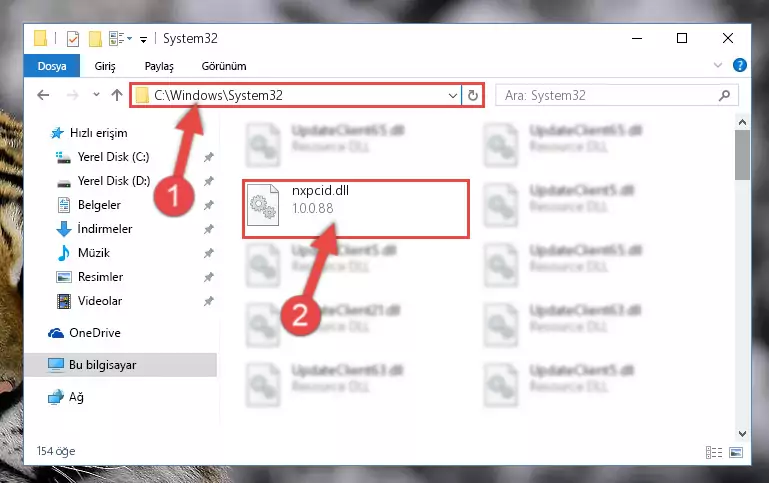
Task: Click the Up one level arrow
Action: coord(117,95)
